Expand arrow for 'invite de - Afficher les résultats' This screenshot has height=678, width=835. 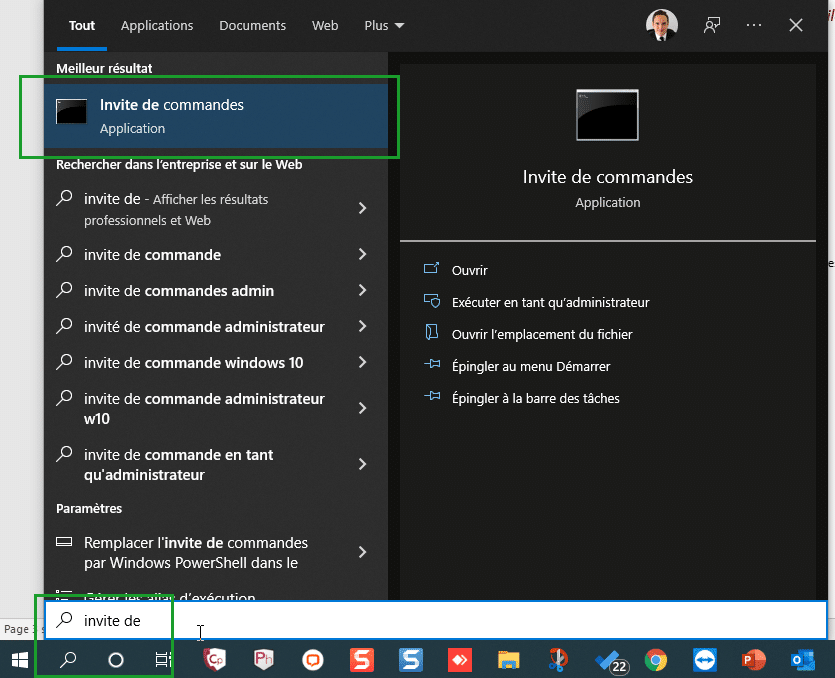363,208
